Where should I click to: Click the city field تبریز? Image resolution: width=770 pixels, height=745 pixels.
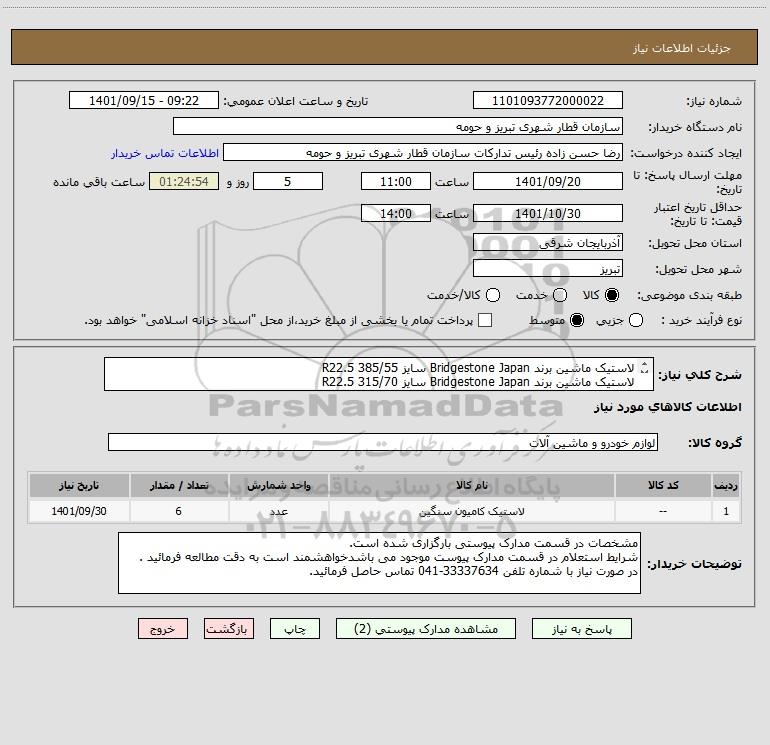click(x=548, y=268)
